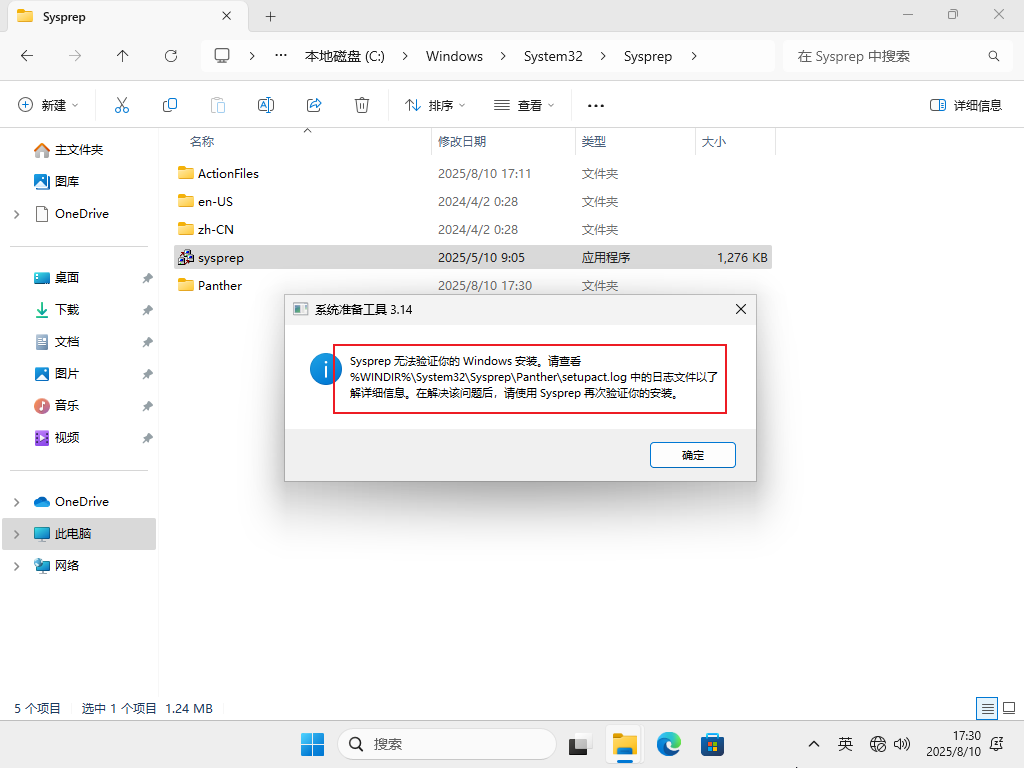Switch to large thumbnails view icon
The height and width of the screenshot is (768, 1024).
[1009, 709]
